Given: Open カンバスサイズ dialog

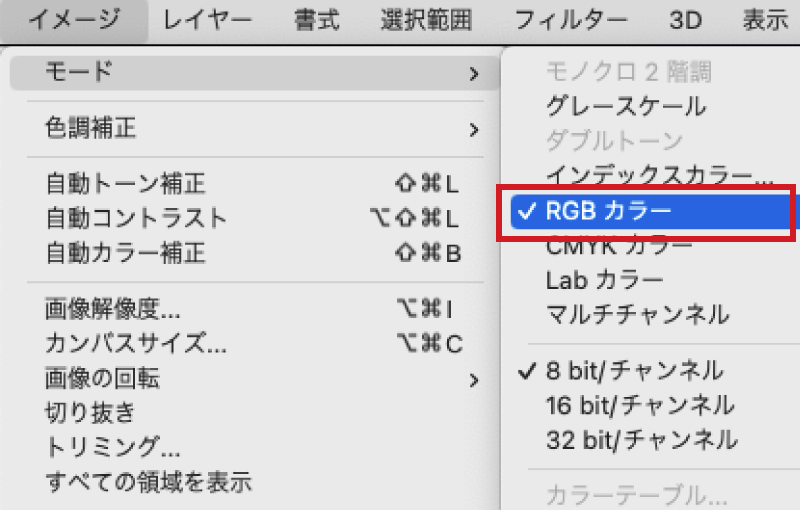Looking at the screenshot, I should point(136,344).
